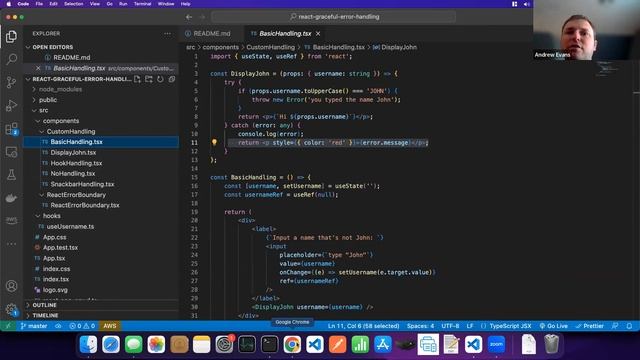Change language mode TypeScript JSX

[510, 326]
